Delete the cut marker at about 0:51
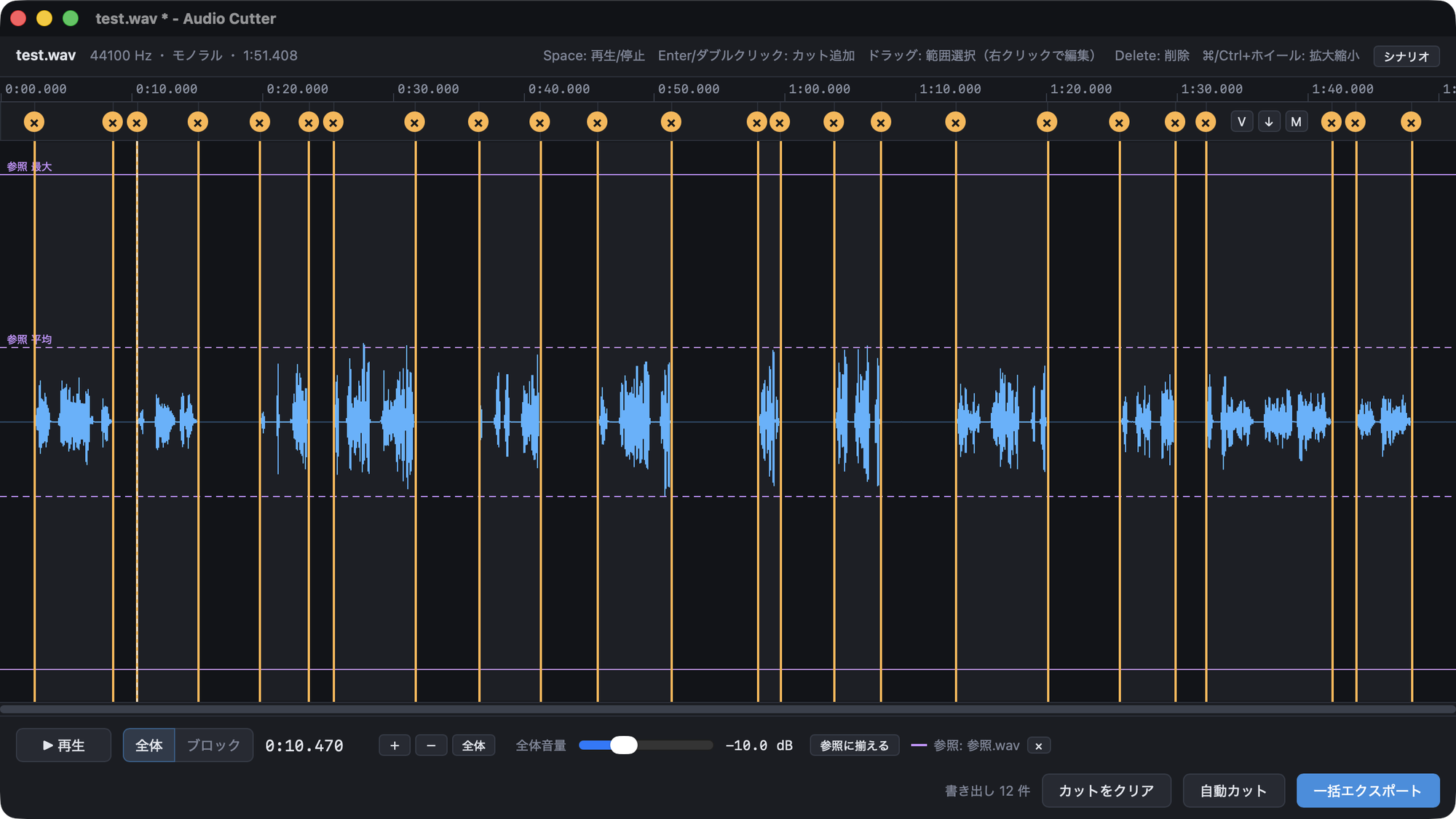Viewport: 1456px width, 819px height. (671, 122)
